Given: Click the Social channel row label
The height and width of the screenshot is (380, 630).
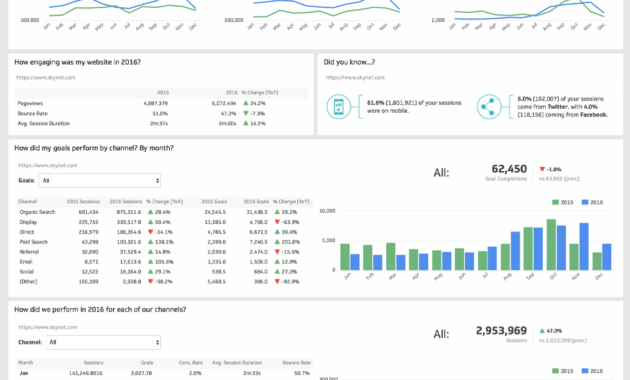Looking at the screenshot, I should coord(27,272).
